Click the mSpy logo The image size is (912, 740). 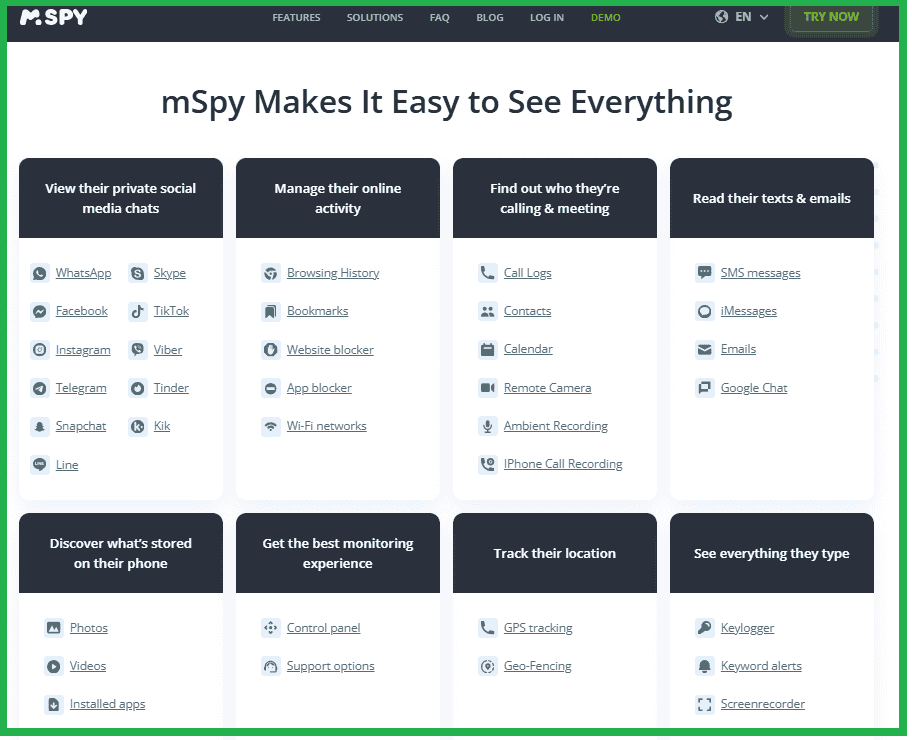(x=54, y=17)
